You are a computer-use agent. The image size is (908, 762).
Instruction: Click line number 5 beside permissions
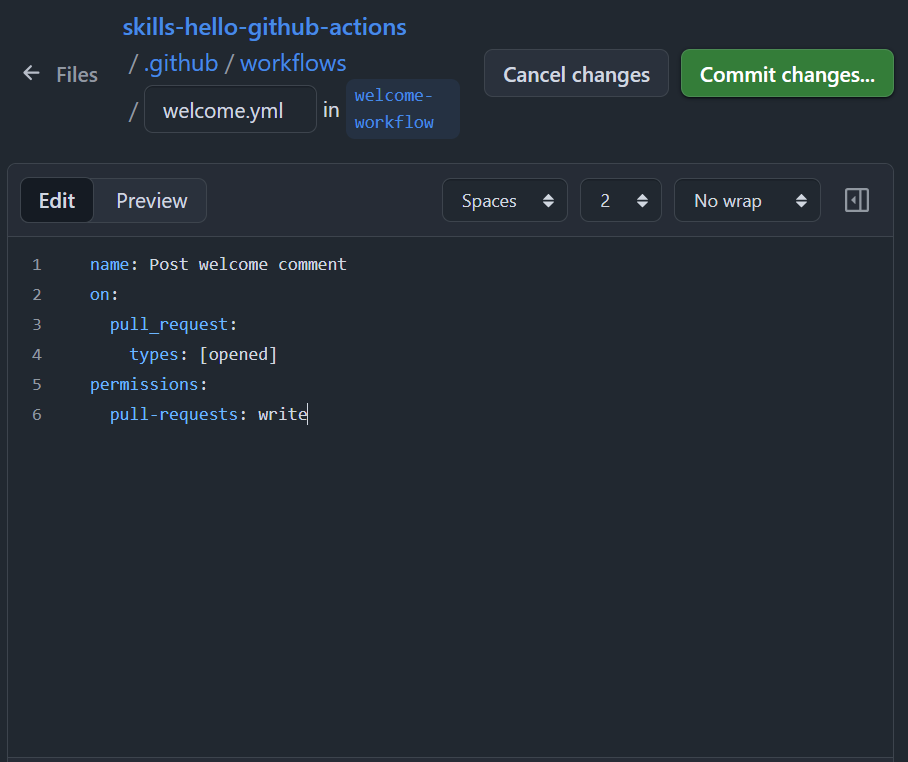tap(37, 384)
